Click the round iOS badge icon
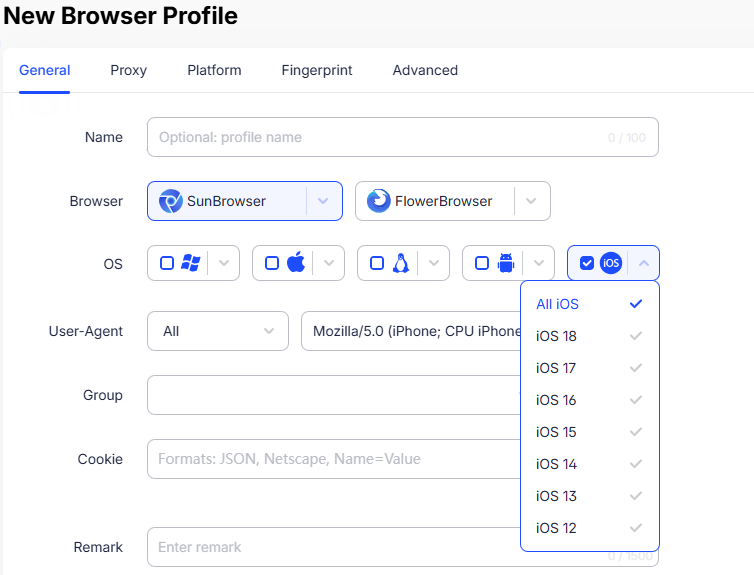The image size is (754, 575). tap(611, 263)
